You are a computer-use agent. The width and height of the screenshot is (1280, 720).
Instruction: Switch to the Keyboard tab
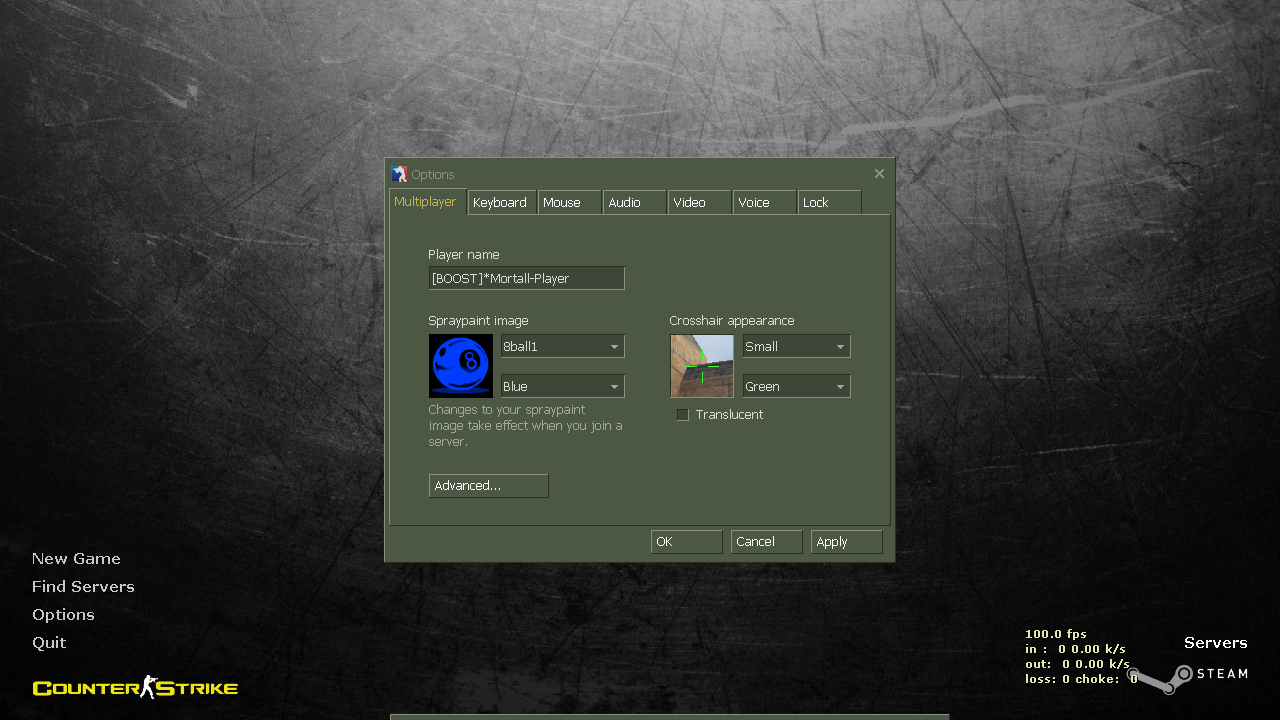(501, 203)
